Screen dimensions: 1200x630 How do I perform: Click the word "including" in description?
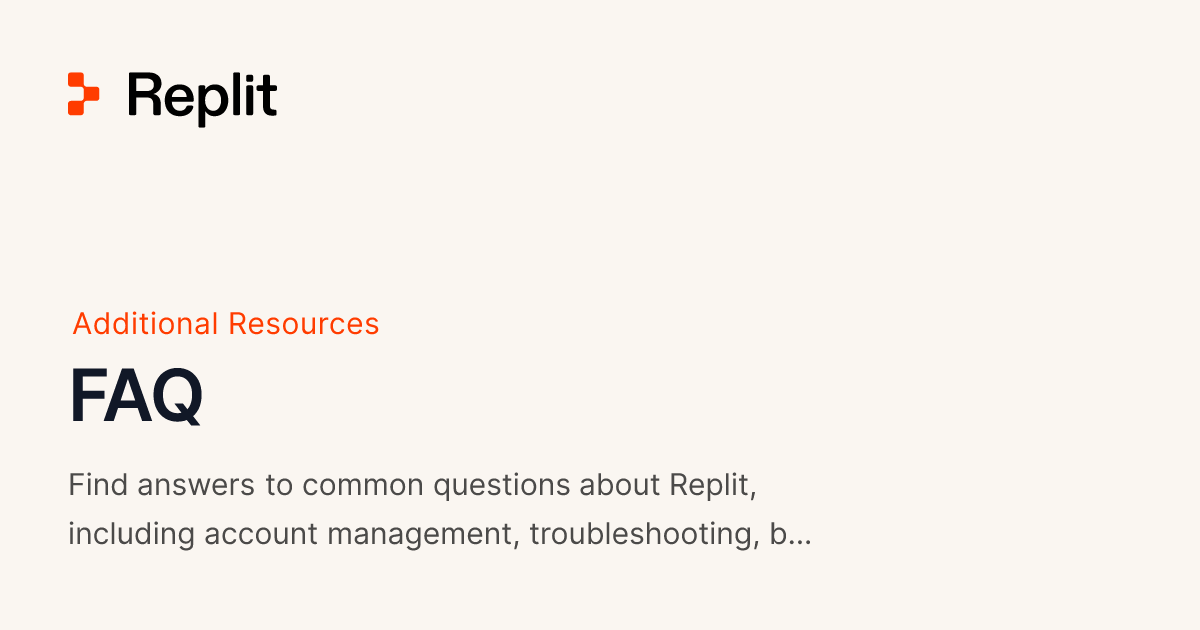click(x=131, y=534)
